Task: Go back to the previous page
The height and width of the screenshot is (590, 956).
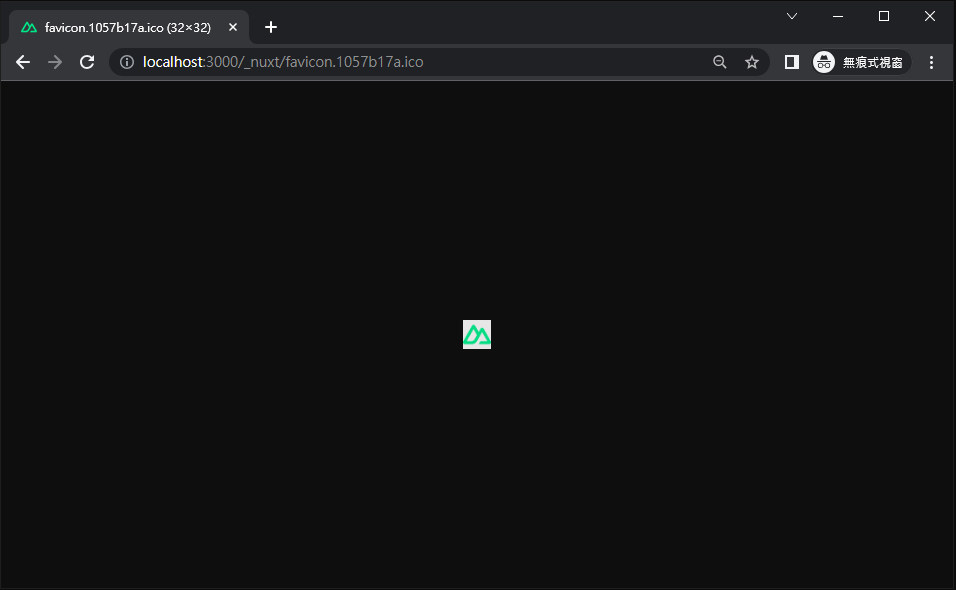Action: click(23, 62)
